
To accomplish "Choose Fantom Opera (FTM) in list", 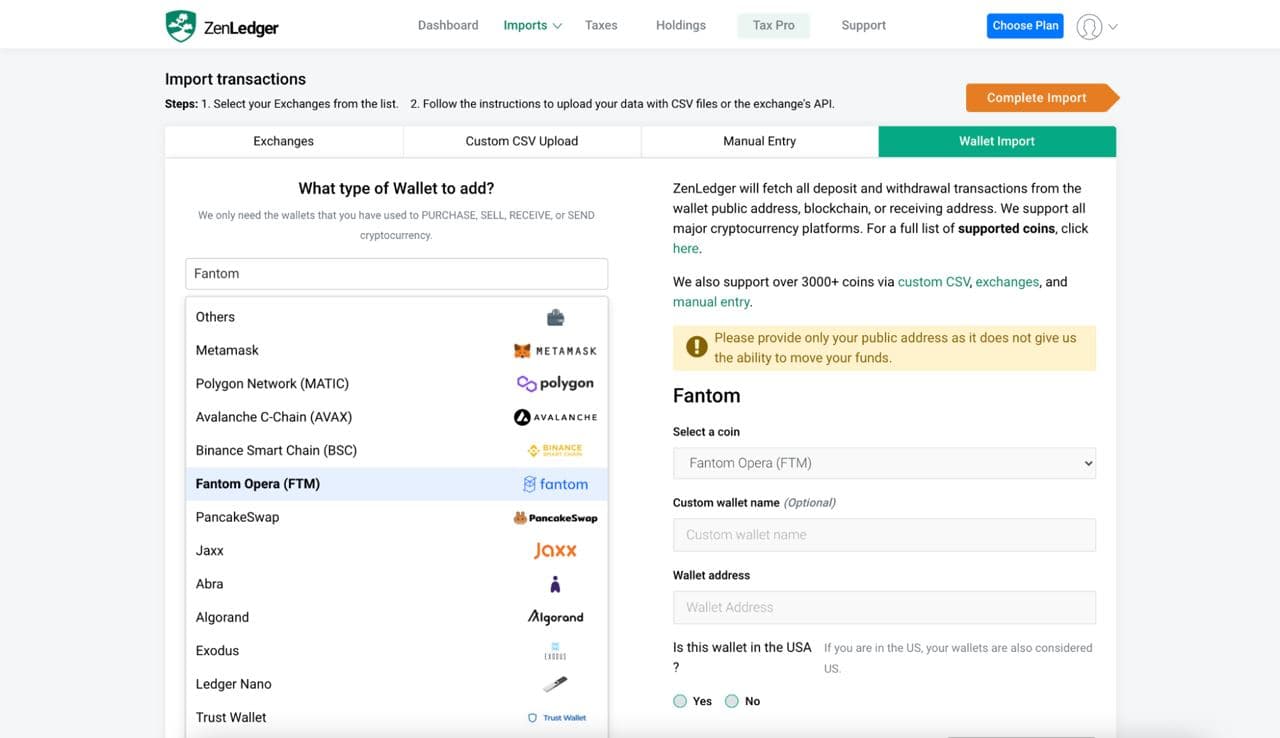I will (x=397, y=484).
